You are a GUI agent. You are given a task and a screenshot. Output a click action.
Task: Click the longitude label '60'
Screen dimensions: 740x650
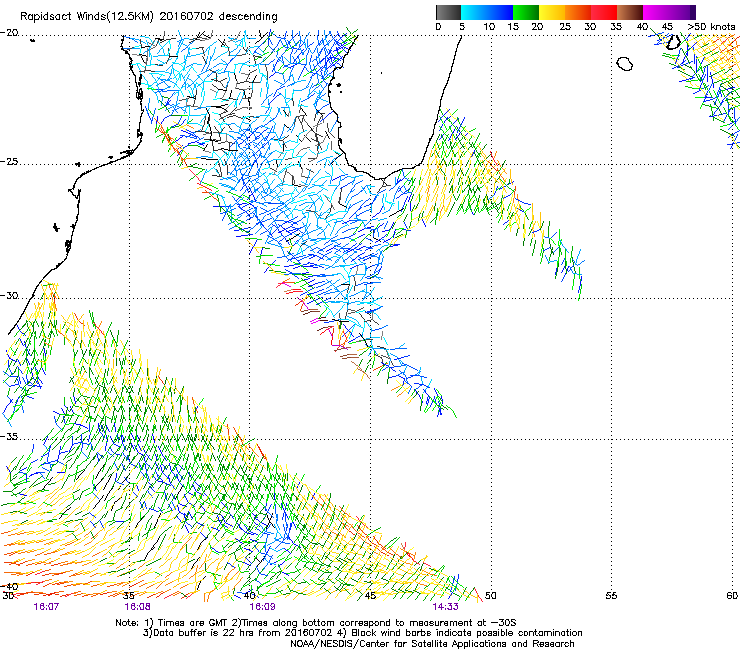coord(732,596)
